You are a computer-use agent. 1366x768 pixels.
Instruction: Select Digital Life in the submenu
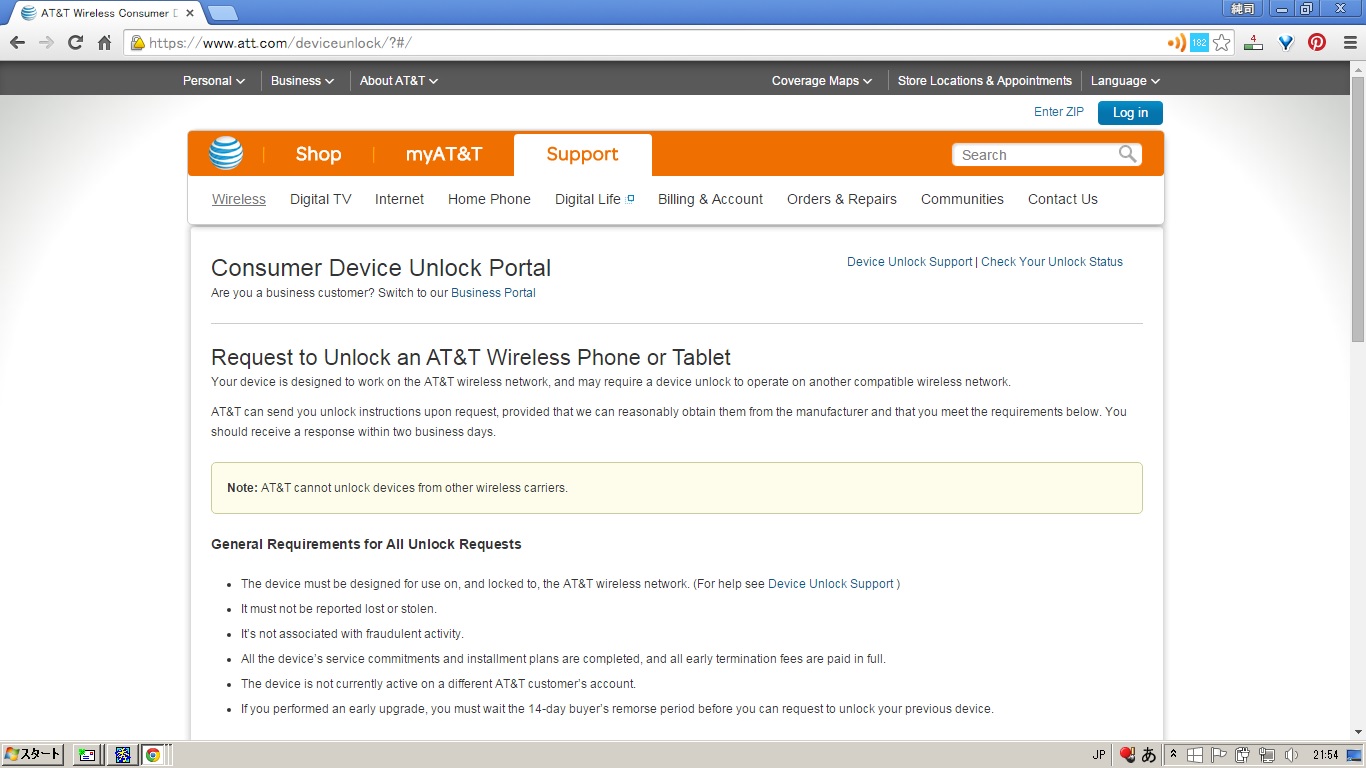pos(594,199)
